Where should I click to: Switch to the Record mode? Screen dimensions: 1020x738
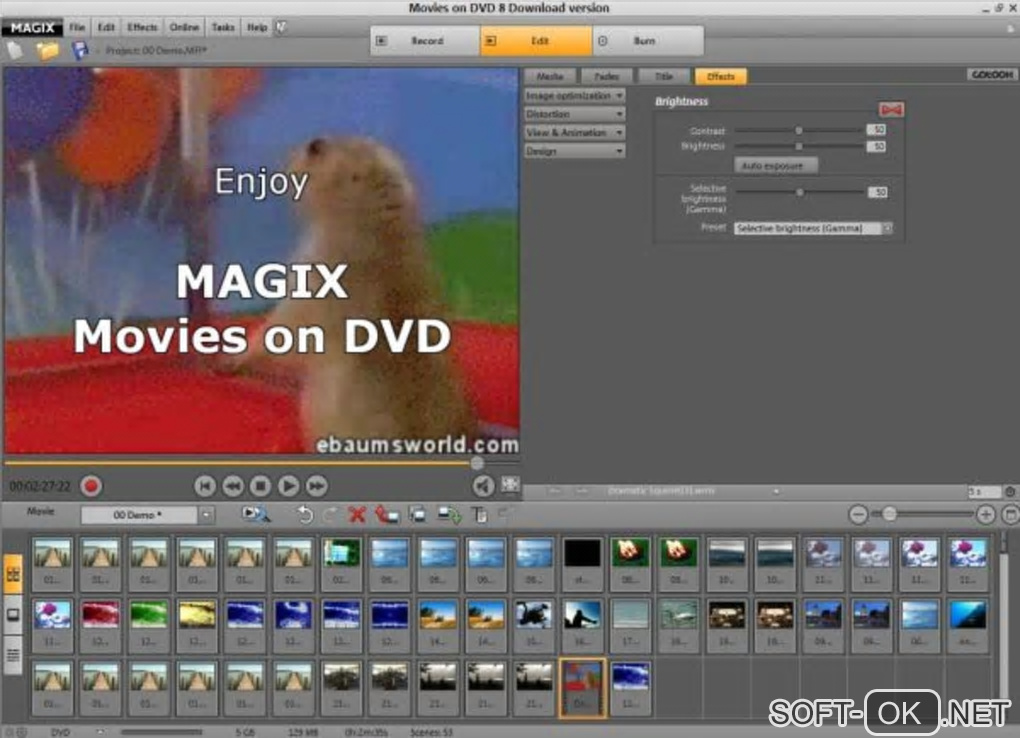425,40
